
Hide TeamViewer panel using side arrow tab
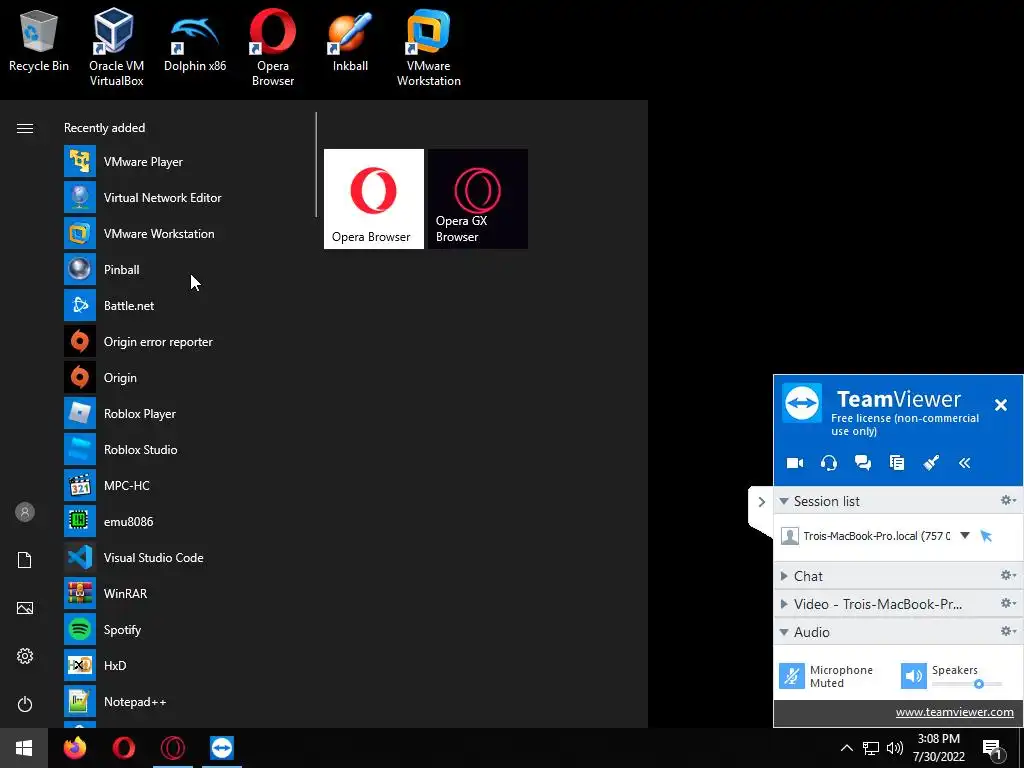[761, 502]
